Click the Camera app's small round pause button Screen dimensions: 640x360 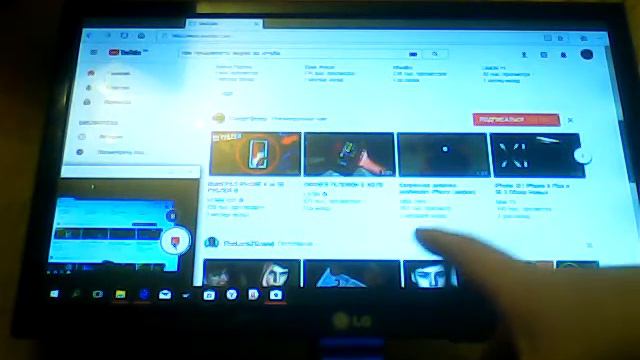pyautogui.click(x=172, y=216)
